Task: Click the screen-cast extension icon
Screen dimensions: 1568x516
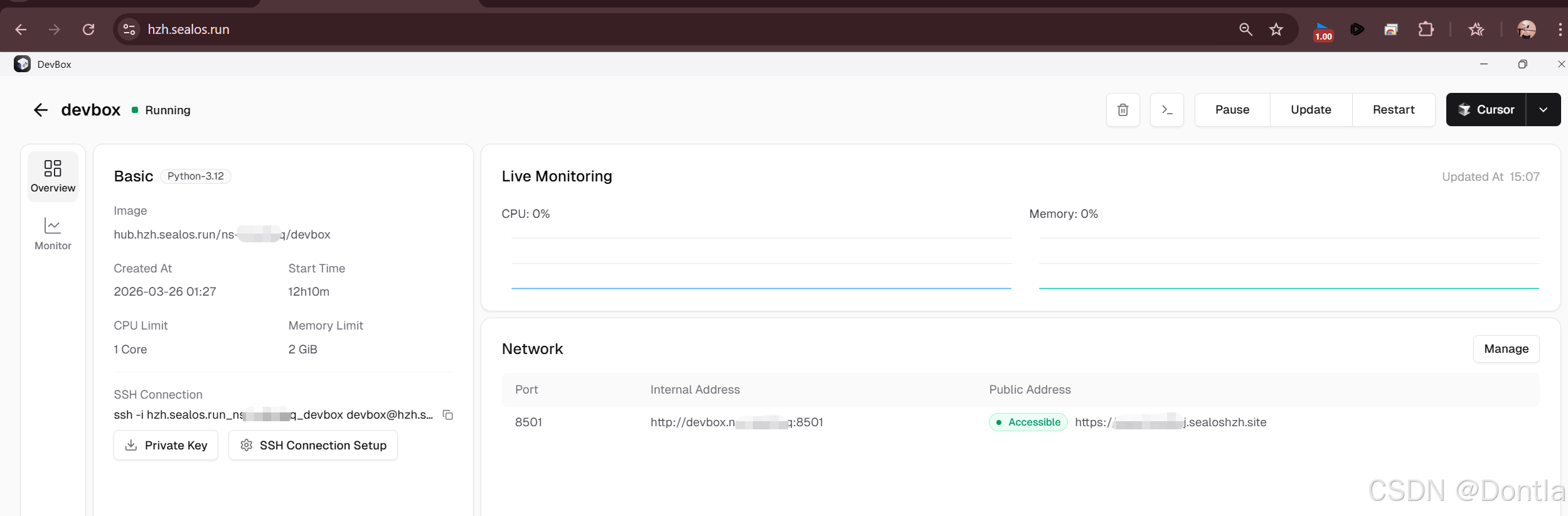Action: pyautogui.click(x=1391, y=30)
